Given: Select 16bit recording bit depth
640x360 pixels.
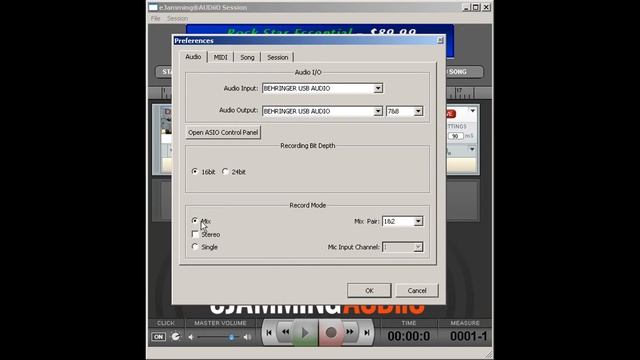Looking at the screenshot, I should (x=195, y=171).
